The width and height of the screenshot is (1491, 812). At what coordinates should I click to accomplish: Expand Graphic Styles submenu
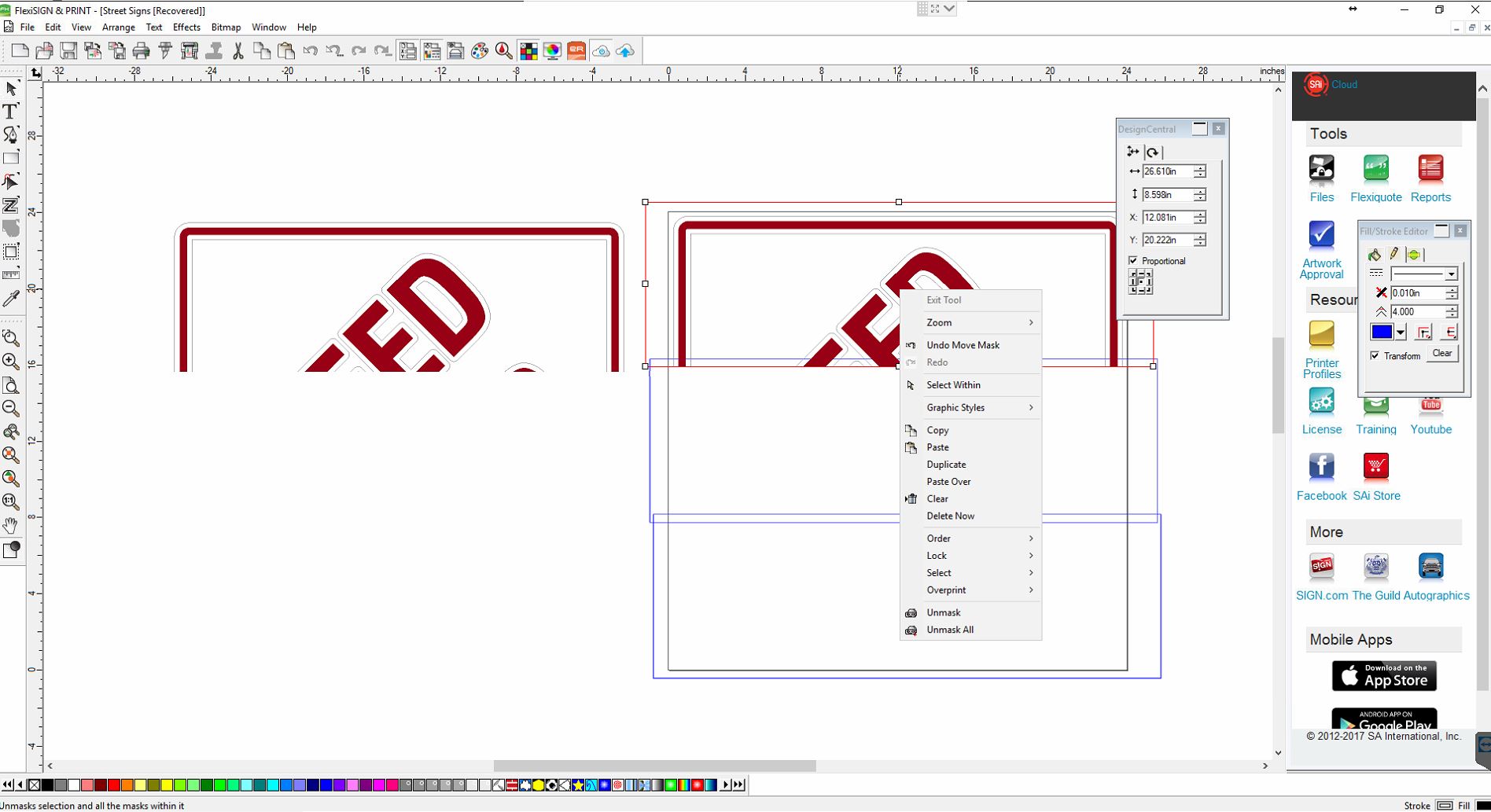pos(971,408)
